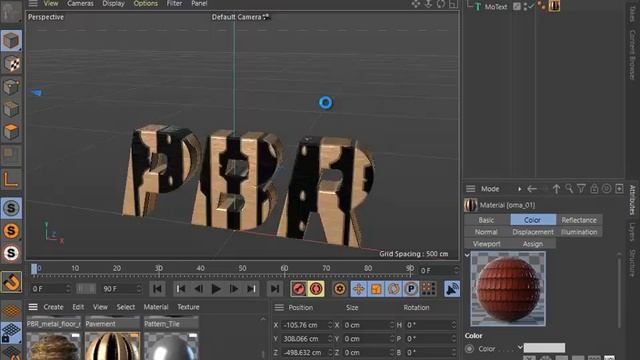This screenshot has height=360, width=640.
Task: Click the Record Active Objects key icon
Action: (299, 289)
